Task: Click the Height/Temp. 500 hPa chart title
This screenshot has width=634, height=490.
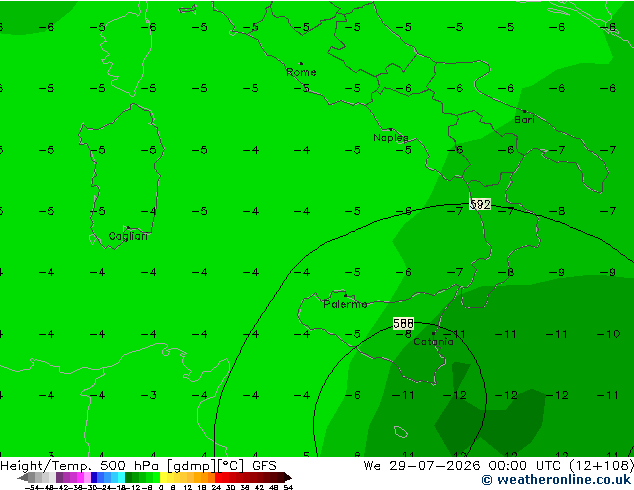Action: [x=82, y=465]
